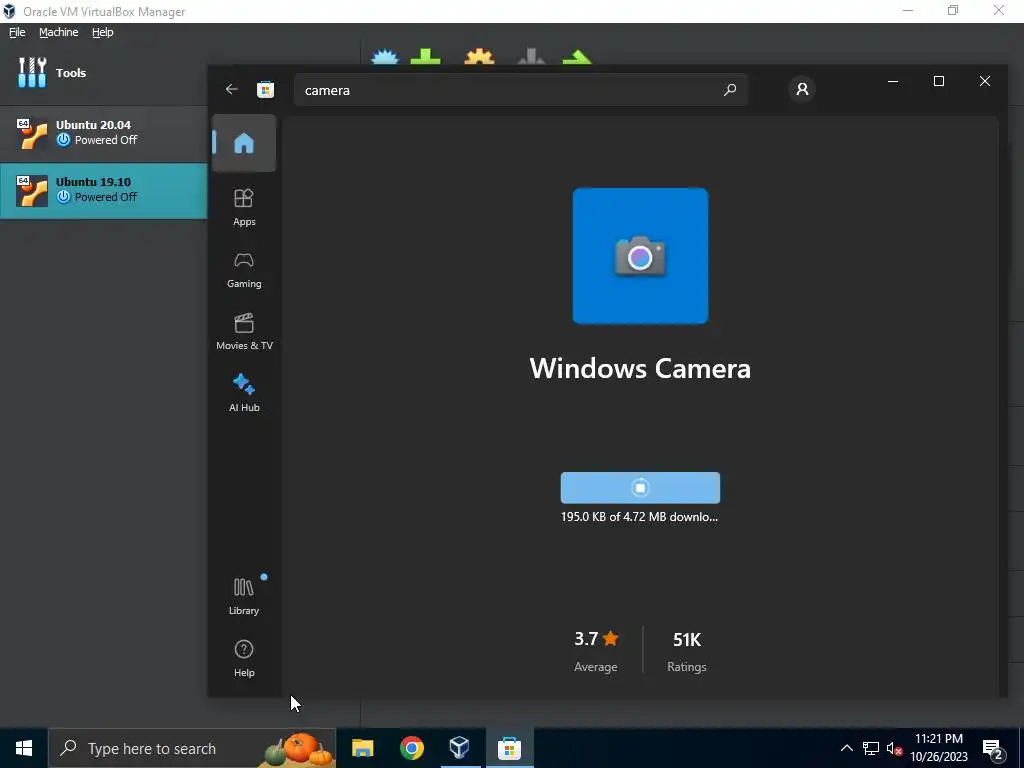Image resolution: width=1024 pixels, height=768 pixels.
Task: Open VirtualBox File menu
Action: pos(17,32)
